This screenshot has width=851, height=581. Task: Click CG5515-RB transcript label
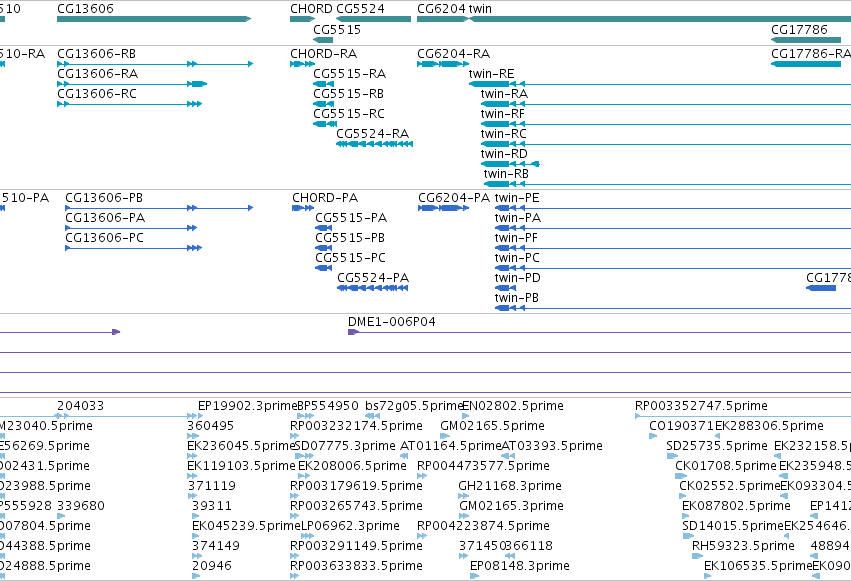(348, 94)
